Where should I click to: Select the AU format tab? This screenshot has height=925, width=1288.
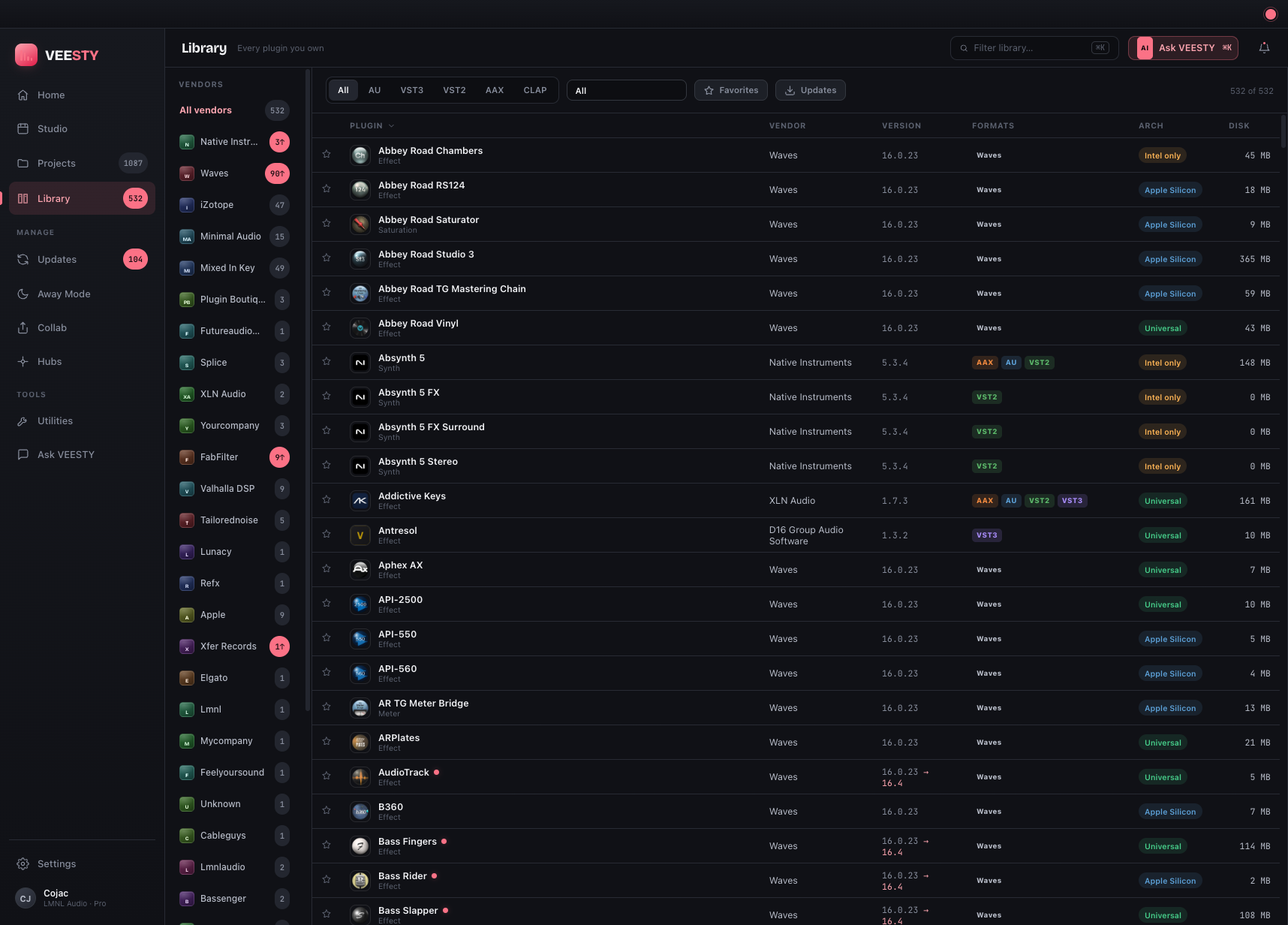375,90
